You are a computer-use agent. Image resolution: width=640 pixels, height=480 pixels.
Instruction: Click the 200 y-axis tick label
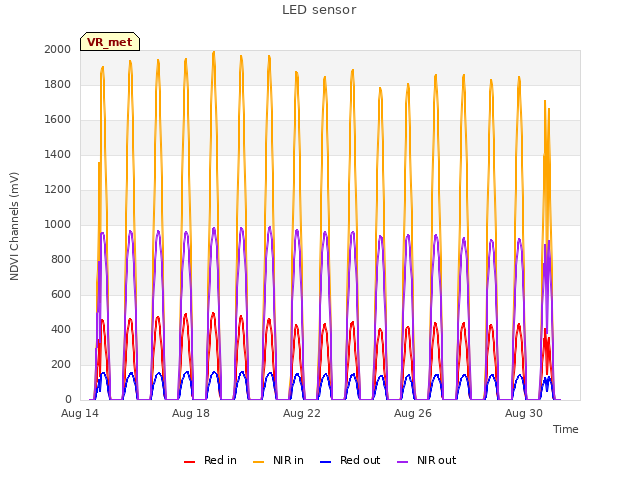click(61, 364)
